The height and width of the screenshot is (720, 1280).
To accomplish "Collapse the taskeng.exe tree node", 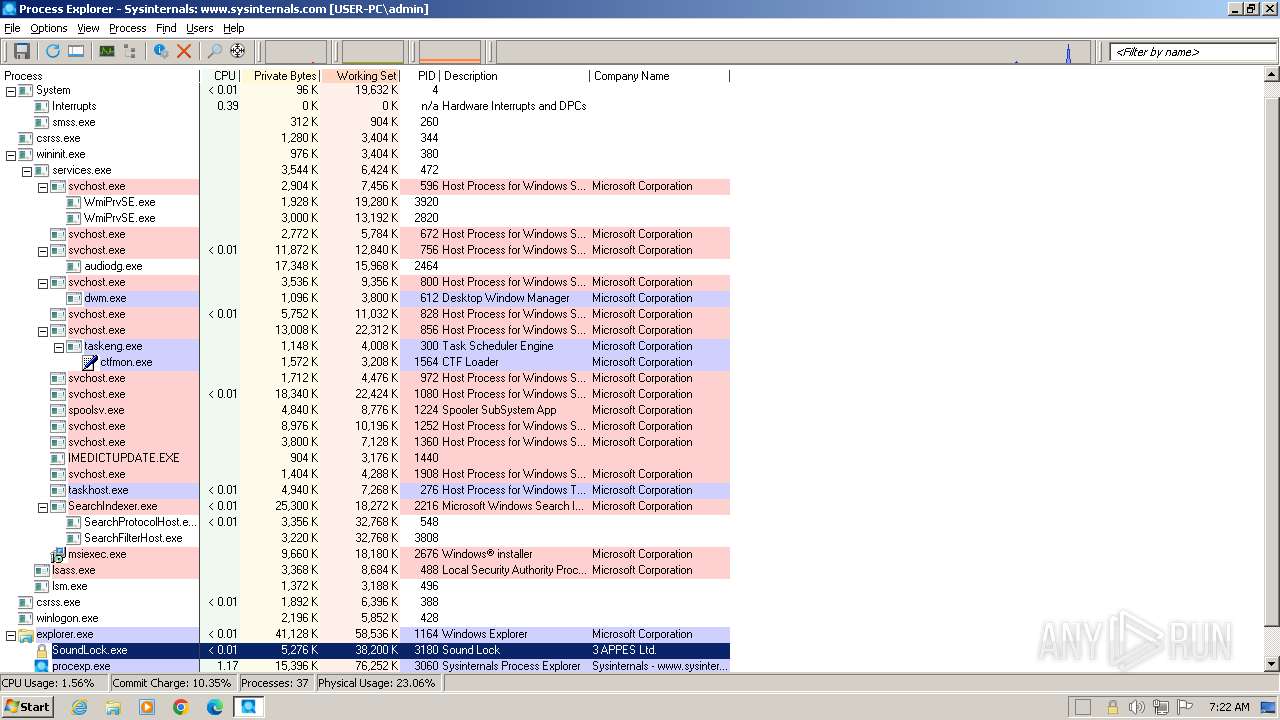I will 59,346.
